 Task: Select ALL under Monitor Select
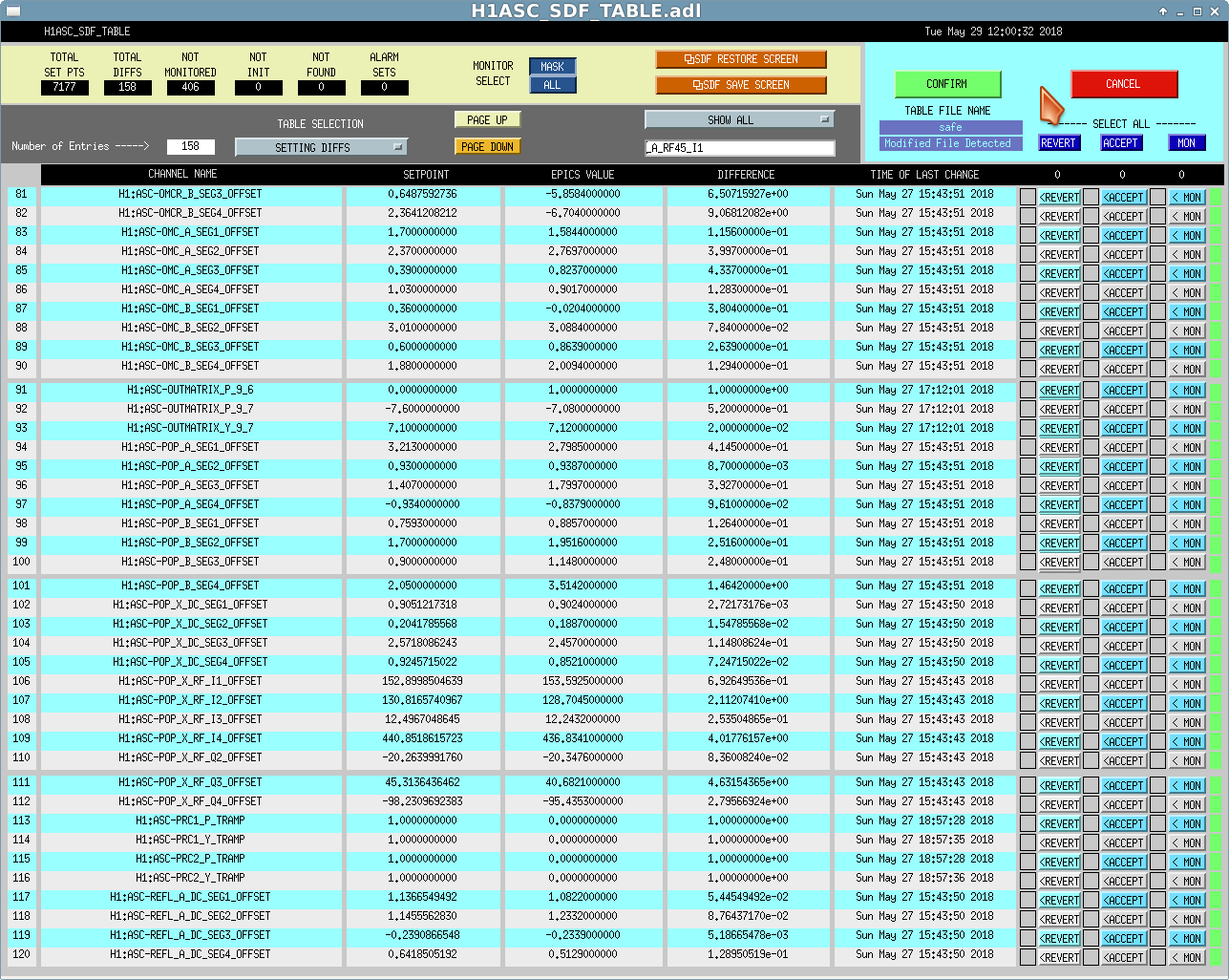552,85
